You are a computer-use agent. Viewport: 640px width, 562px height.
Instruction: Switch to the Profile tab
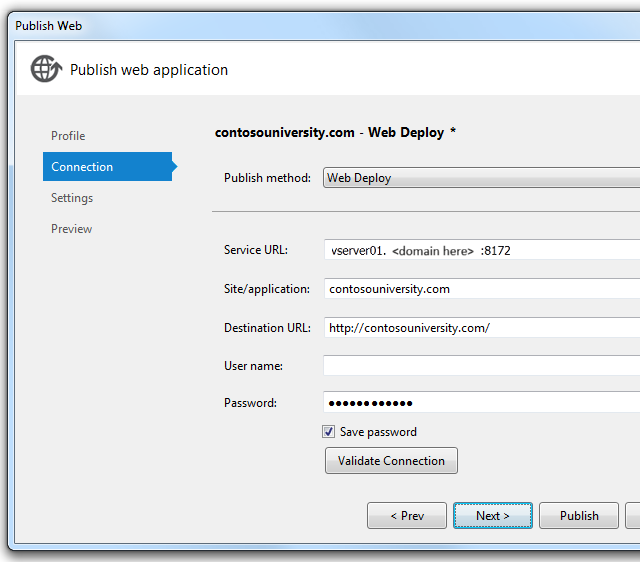tap(68, 136)
